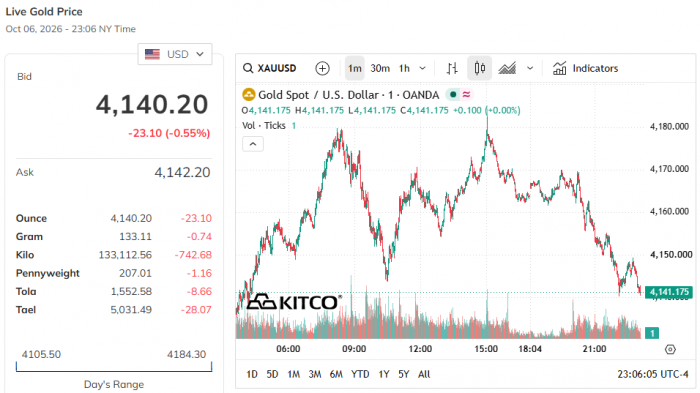Image resolution: width=700 pixels, height=393 pixels.
Task: Switch to the 30m interval
Action: pos(380,68)
